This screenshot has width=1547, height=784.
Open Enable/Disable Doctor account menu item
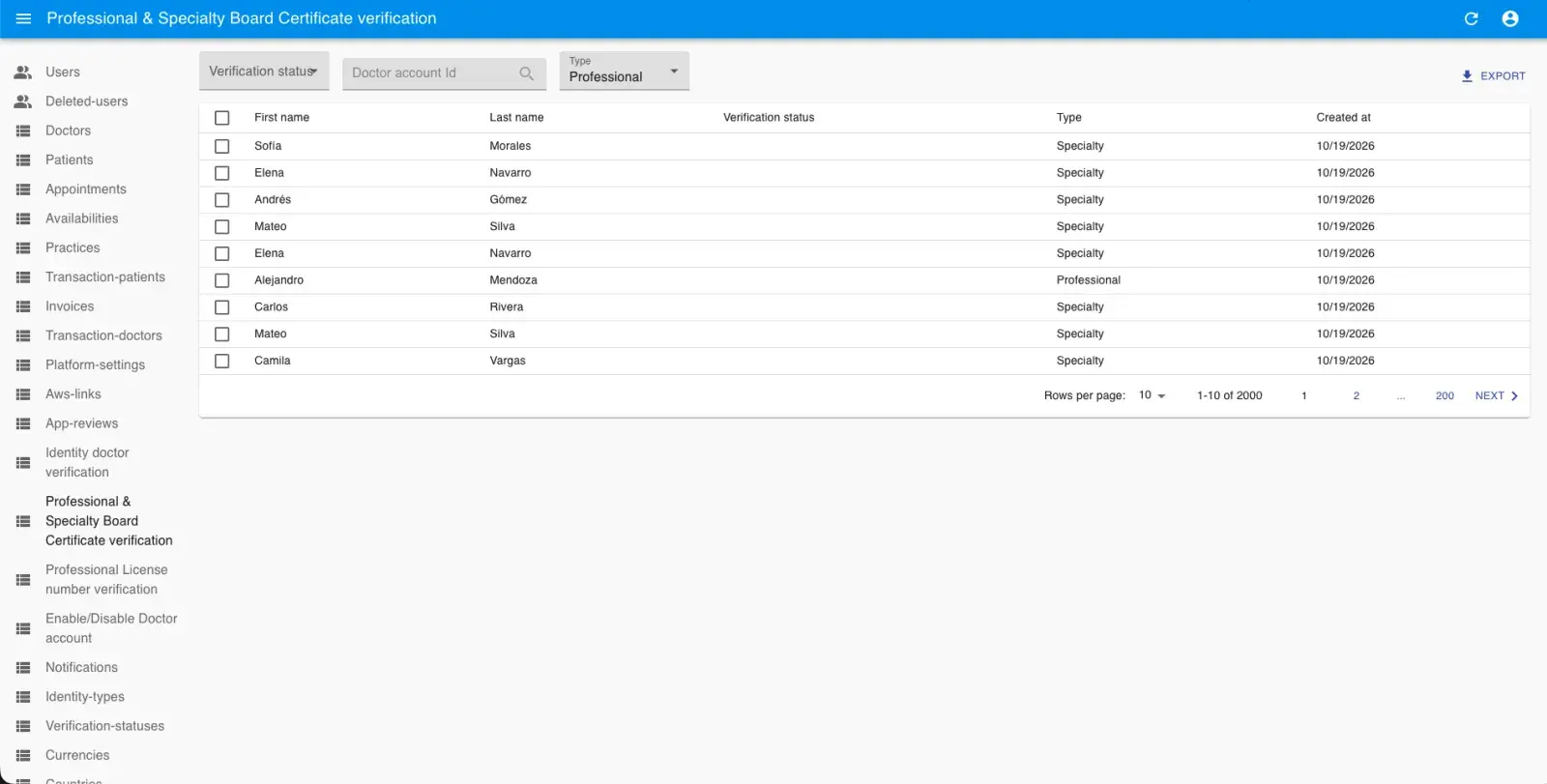111,628
